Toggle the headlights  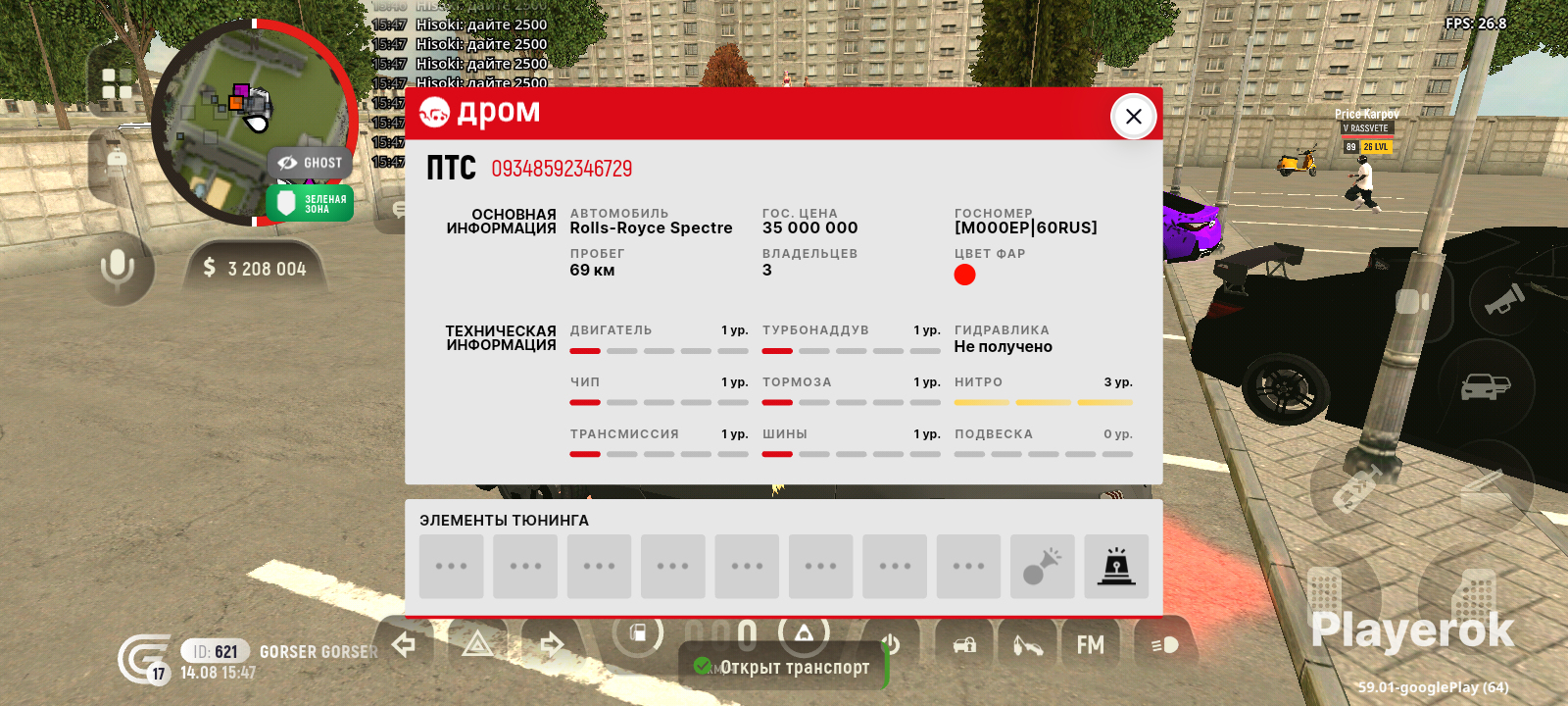click(x=1163, y=644)
